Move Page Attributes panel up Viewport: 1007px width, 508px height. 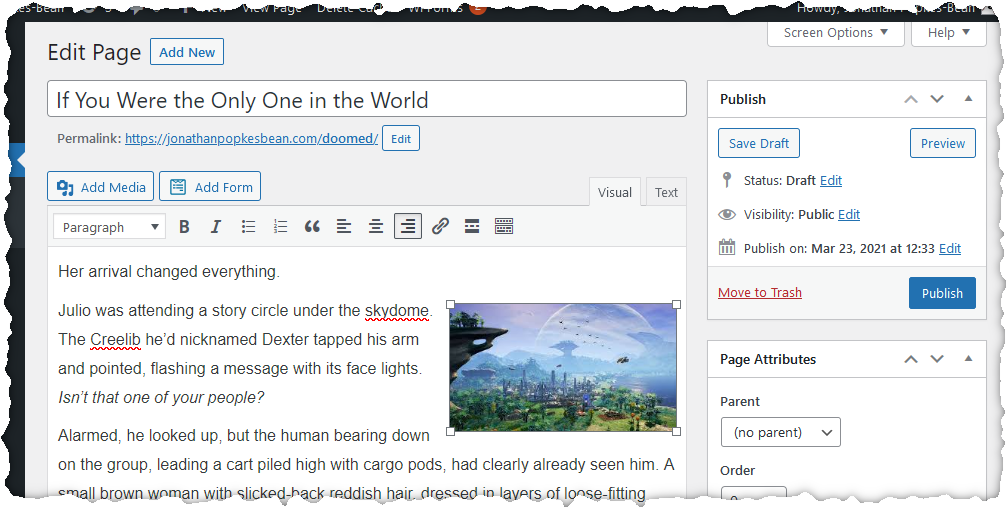(911, 359)
